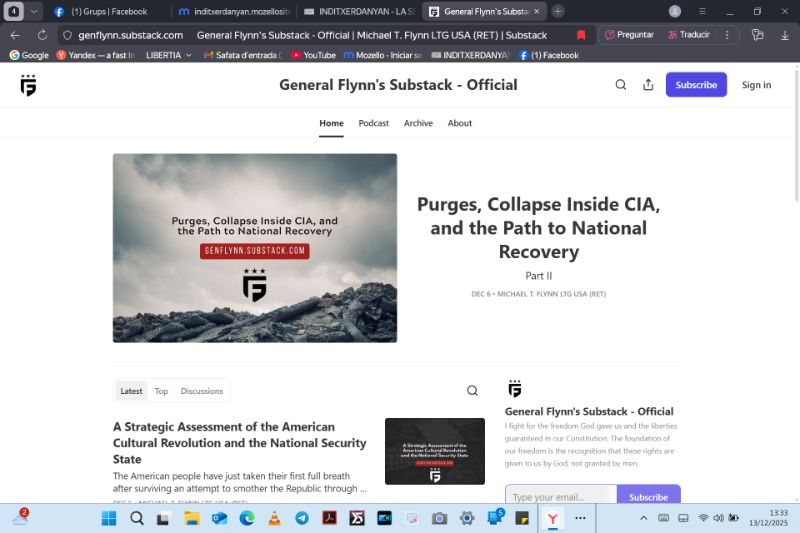This screenshot has height=533, width=800.
Task: Open a new browser tab with plus icon
Action: pyautogui.click(x=558, y=11)
